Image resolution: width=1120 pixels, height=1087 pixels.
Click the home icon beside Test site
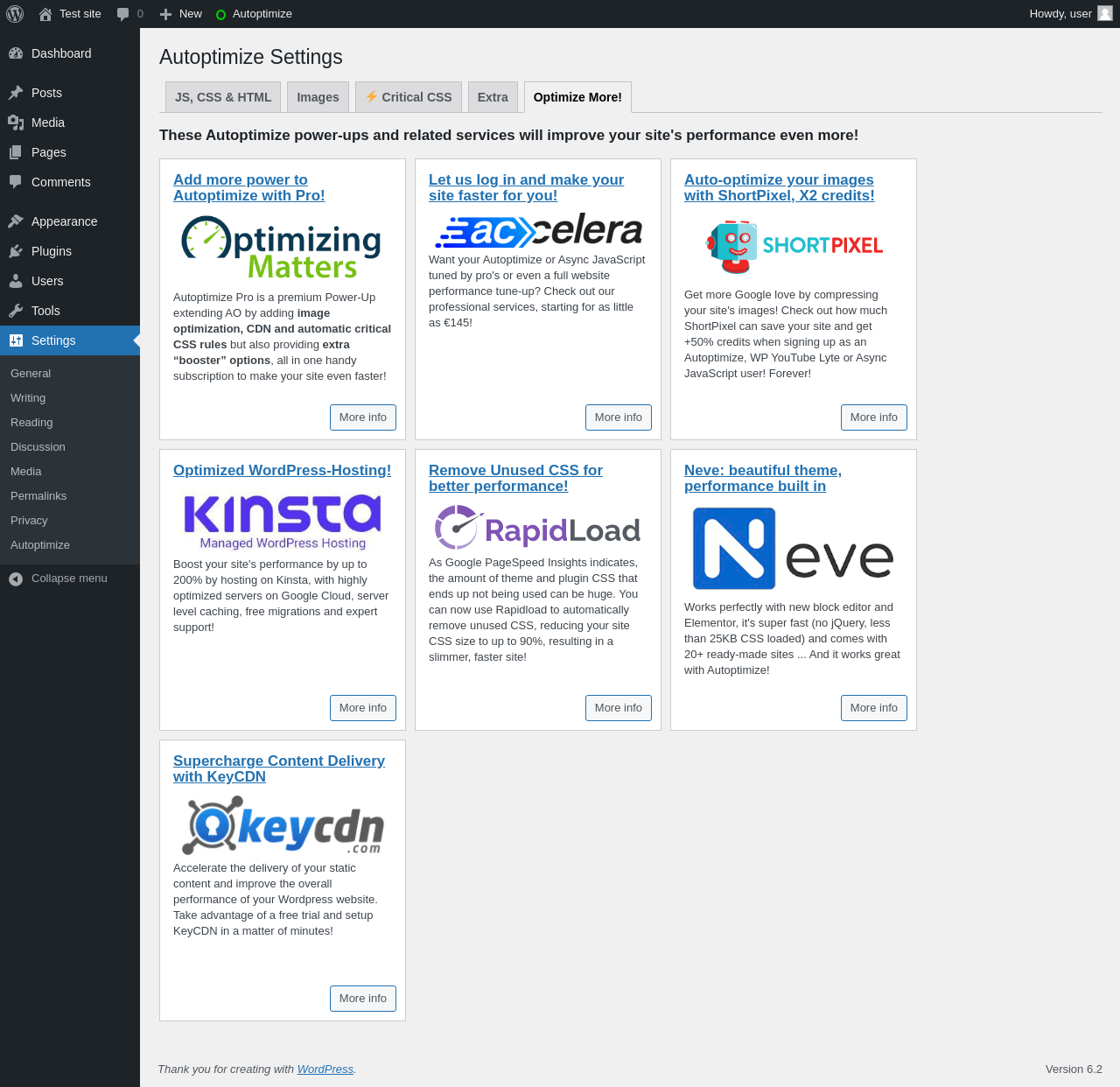(x=45, y=14)
